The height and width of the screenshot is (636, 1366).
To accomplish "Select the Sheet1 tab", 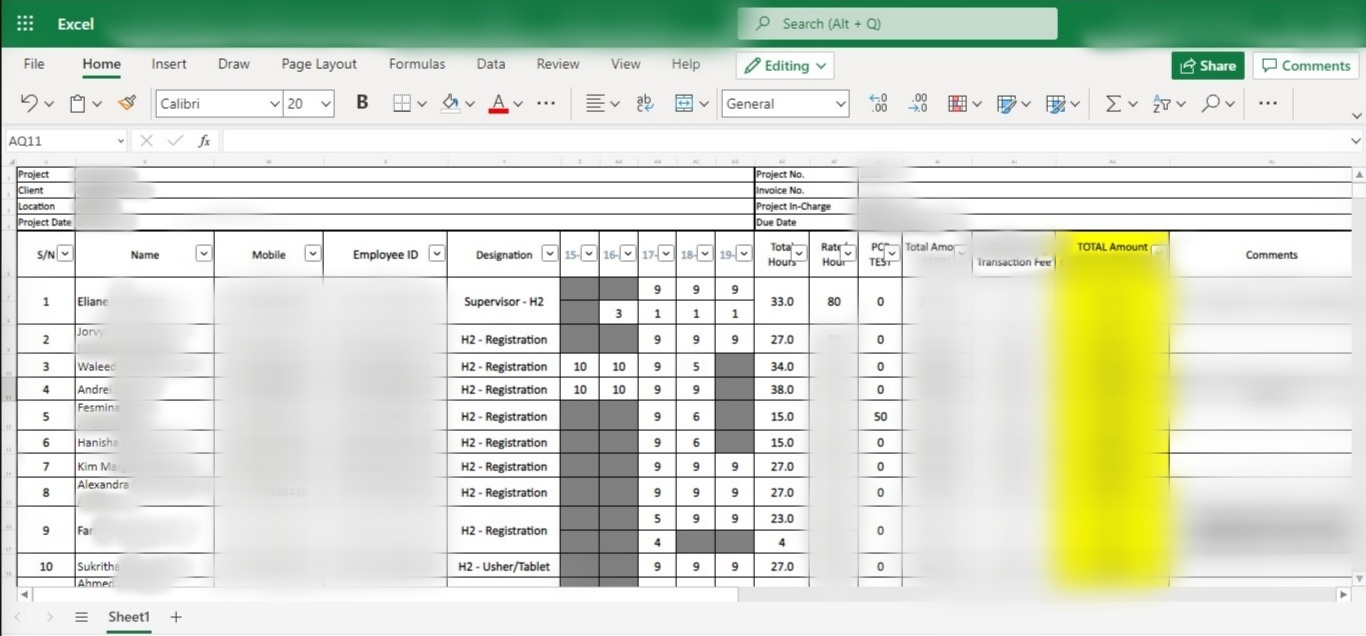I will pos(129,617).
